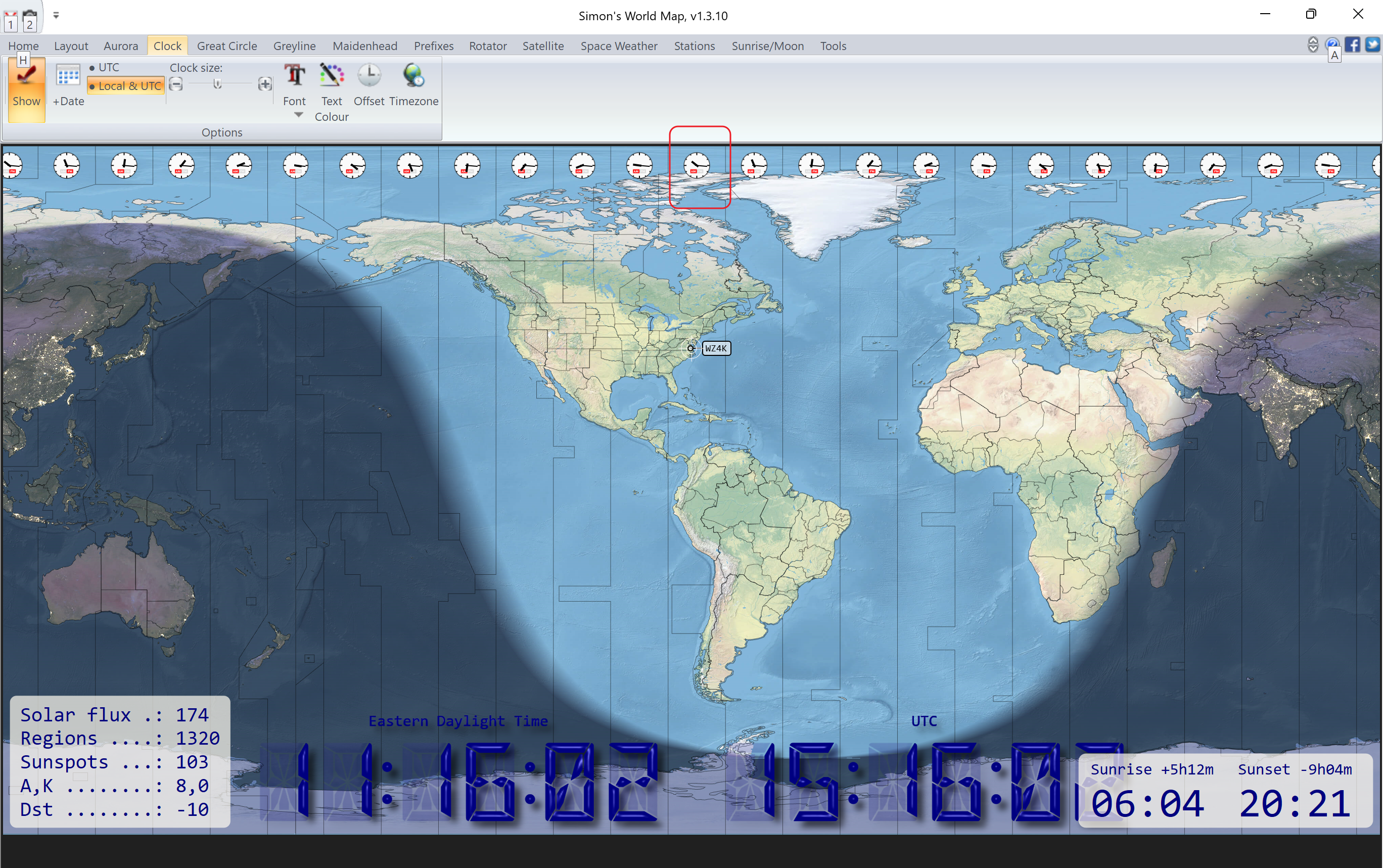Click the clock size minus button
The image size is (1383, 868).
click(176, 84)
